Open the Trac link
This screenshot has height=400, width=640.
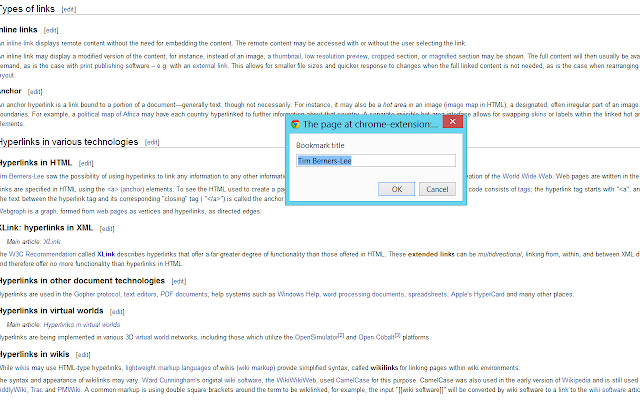36,390
